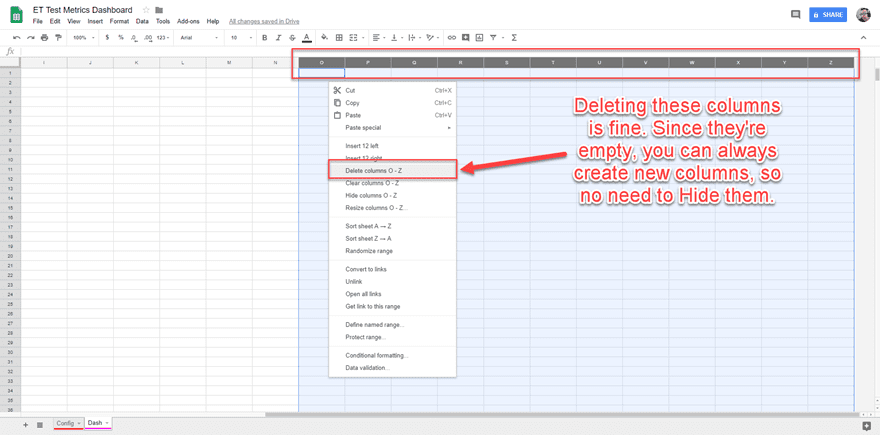Toggle italic formatting
880x435 pixels.
(279, 38)
